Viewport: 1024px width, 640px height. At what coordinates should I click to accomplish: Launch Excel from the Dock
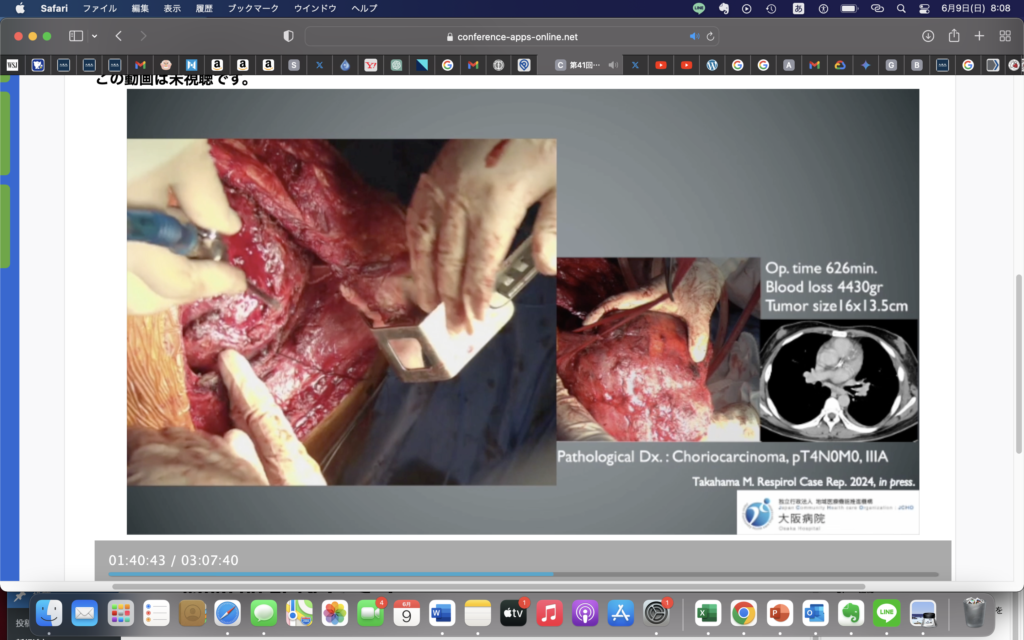(708, 612)
